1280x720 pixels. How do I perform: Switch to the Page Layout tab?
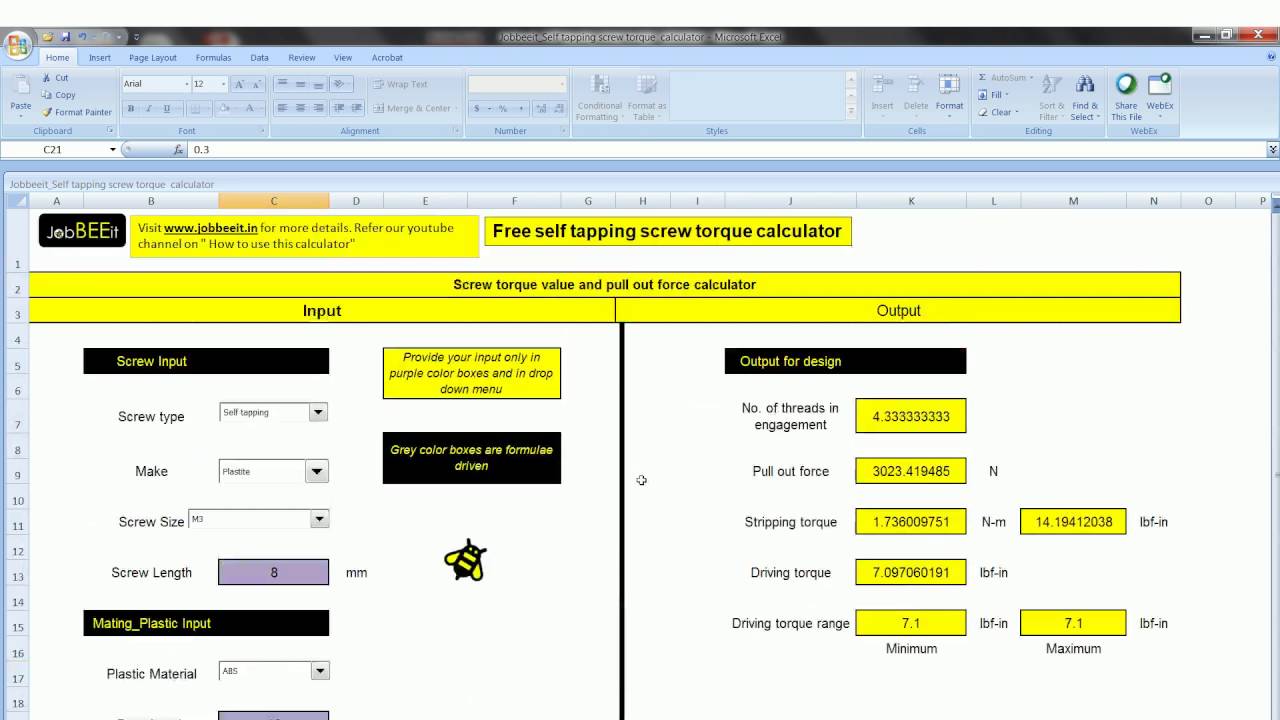pyautogui.click(x=152, y=58)
